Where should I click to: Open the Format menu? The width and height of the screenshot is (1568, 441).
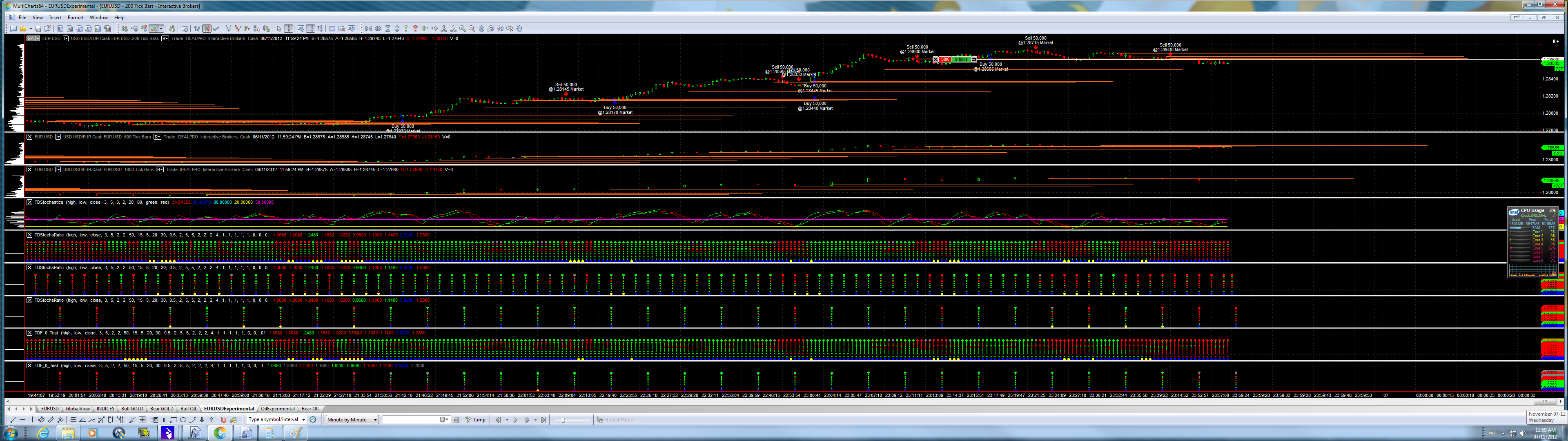(x=76, y=18)
